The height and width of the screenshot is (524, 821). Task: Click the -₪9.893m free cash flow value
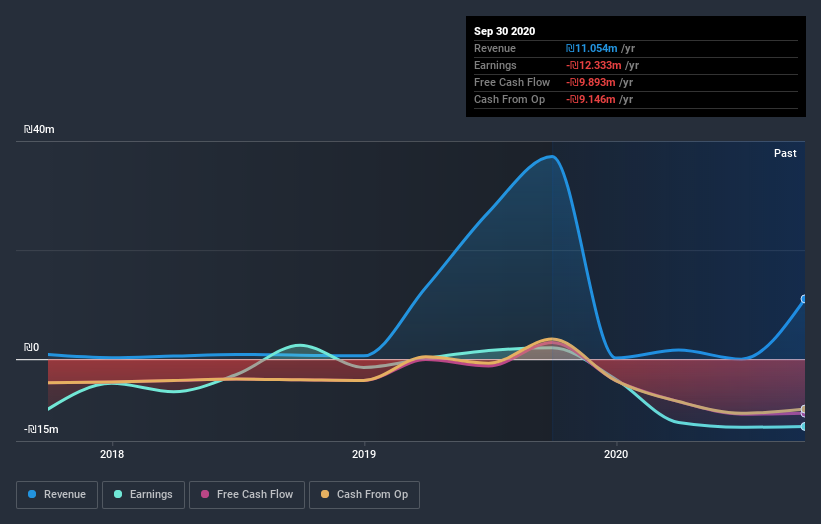click(x=591, y=82)
